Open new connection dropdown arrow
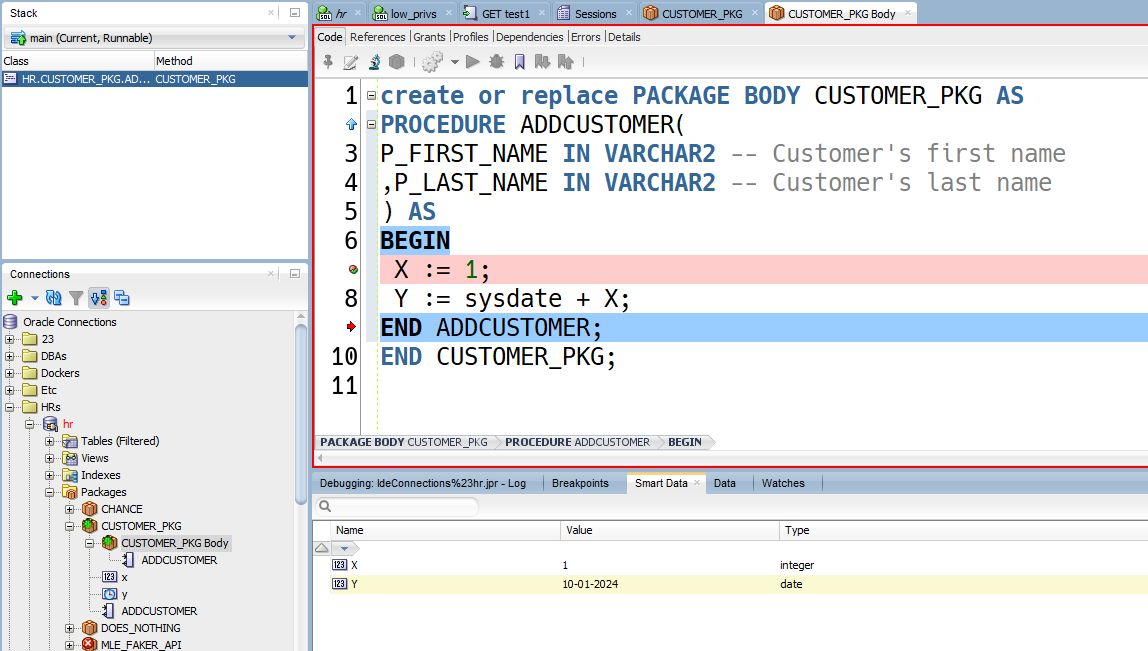 coord(34,297)
